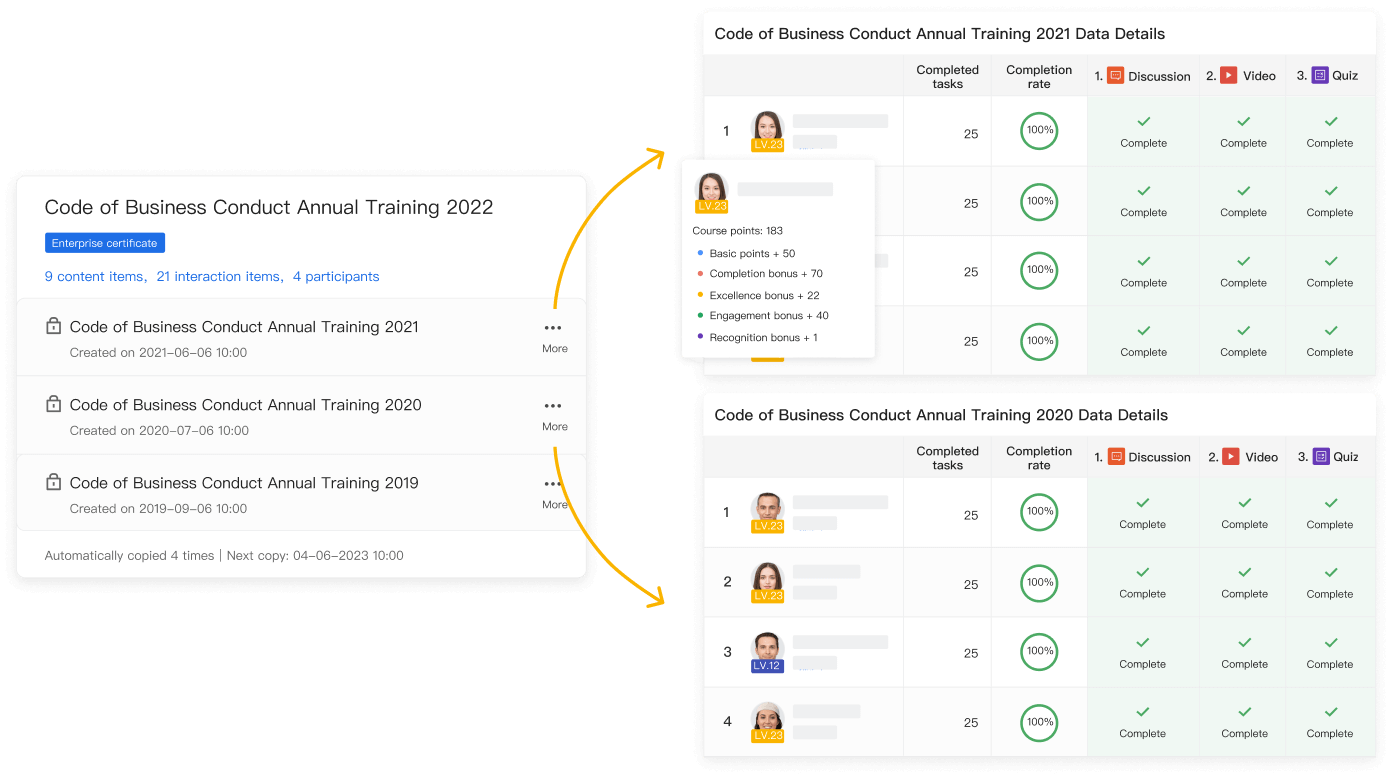1392x778 pixels.
Task: Click the lock icon beside Training 2021
Action: pos(54,326)
